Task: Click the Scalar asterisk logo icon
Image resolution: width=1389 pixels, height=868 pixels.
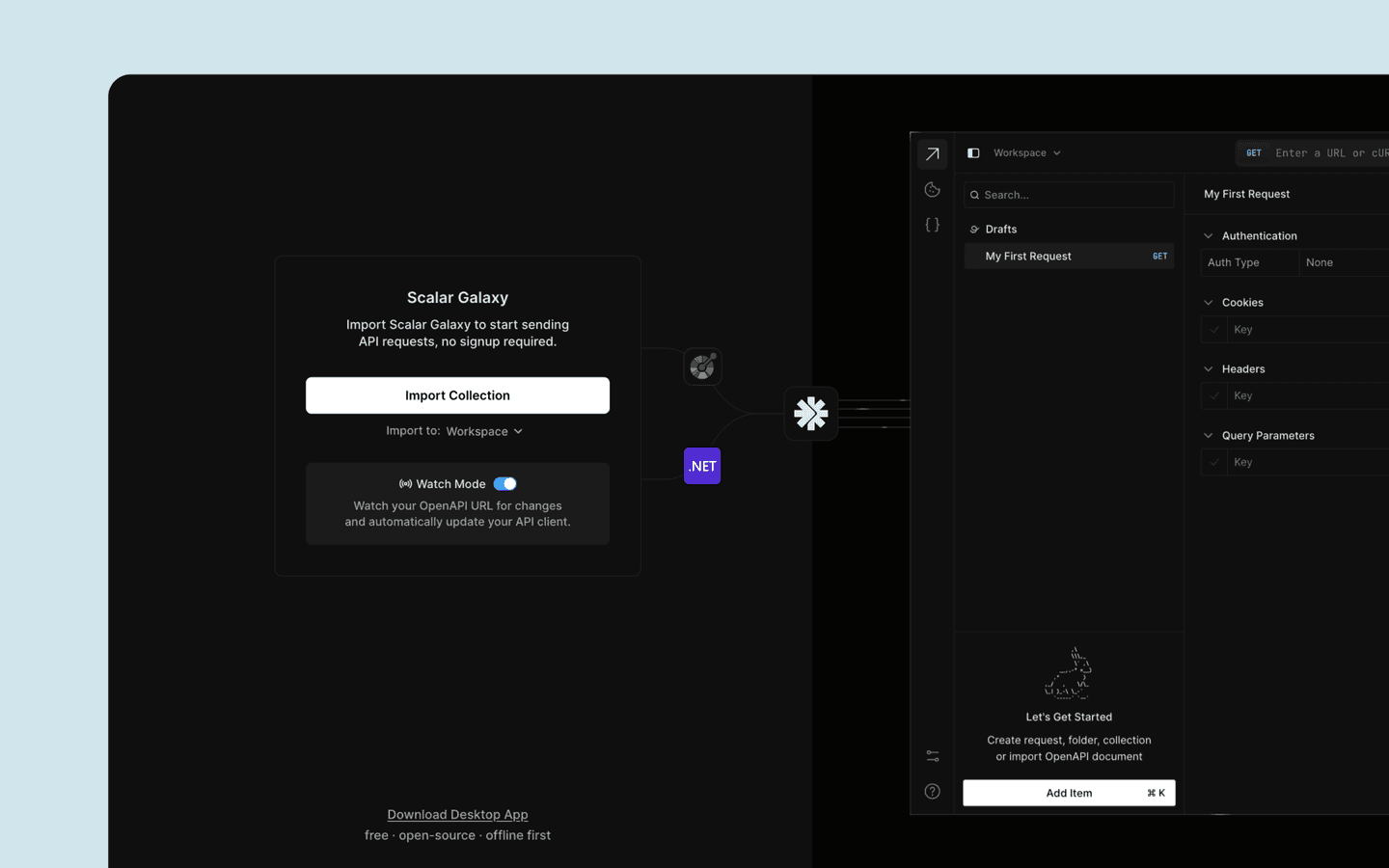Action: coord(811,414)
